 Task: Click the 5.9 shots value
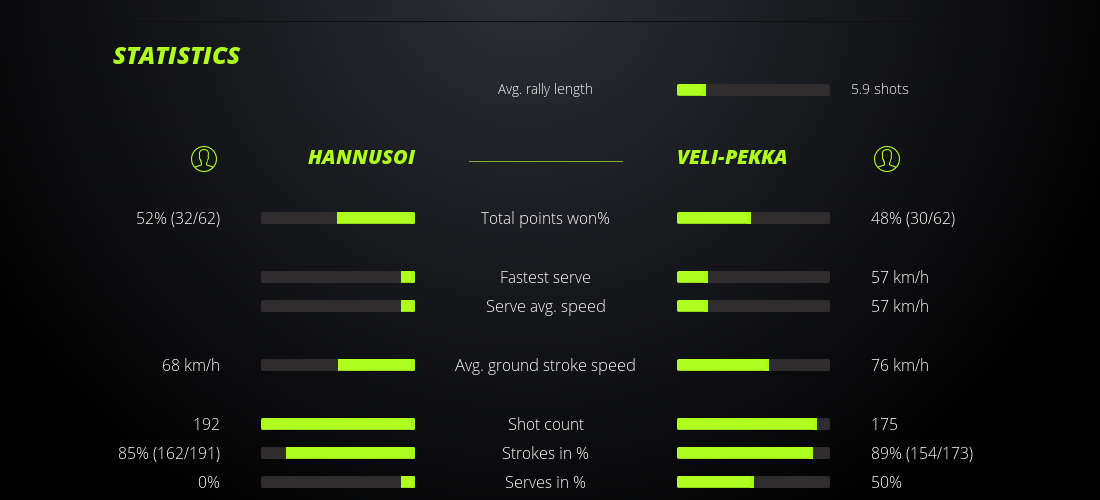(x=880, y=89)
